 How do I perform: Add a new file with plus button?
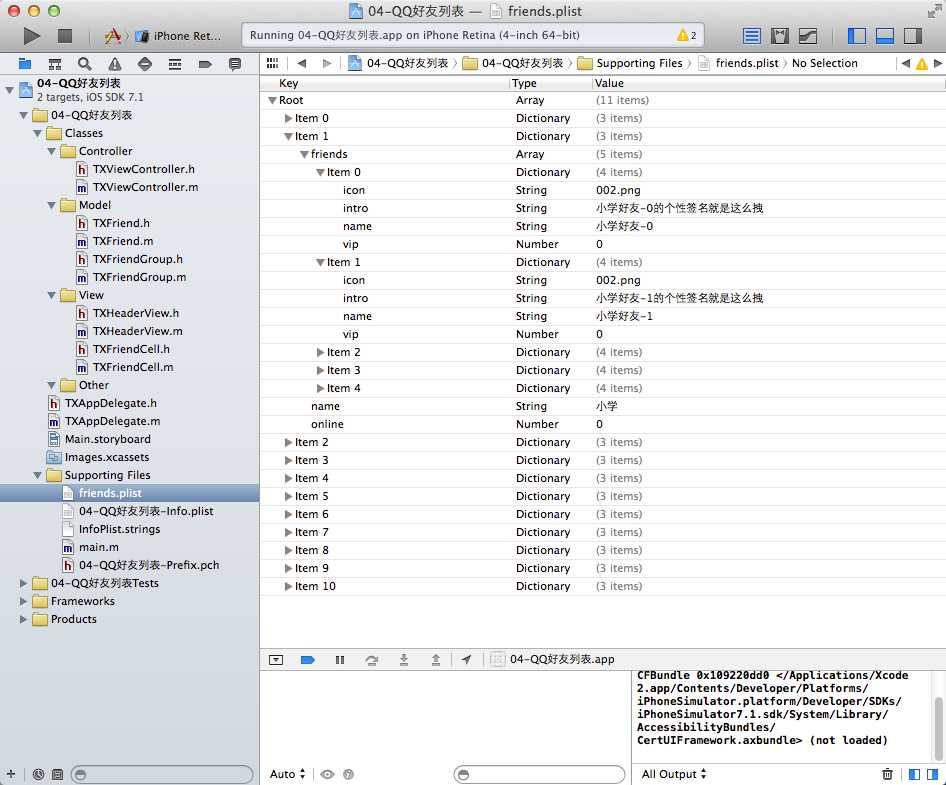(11, 773)
